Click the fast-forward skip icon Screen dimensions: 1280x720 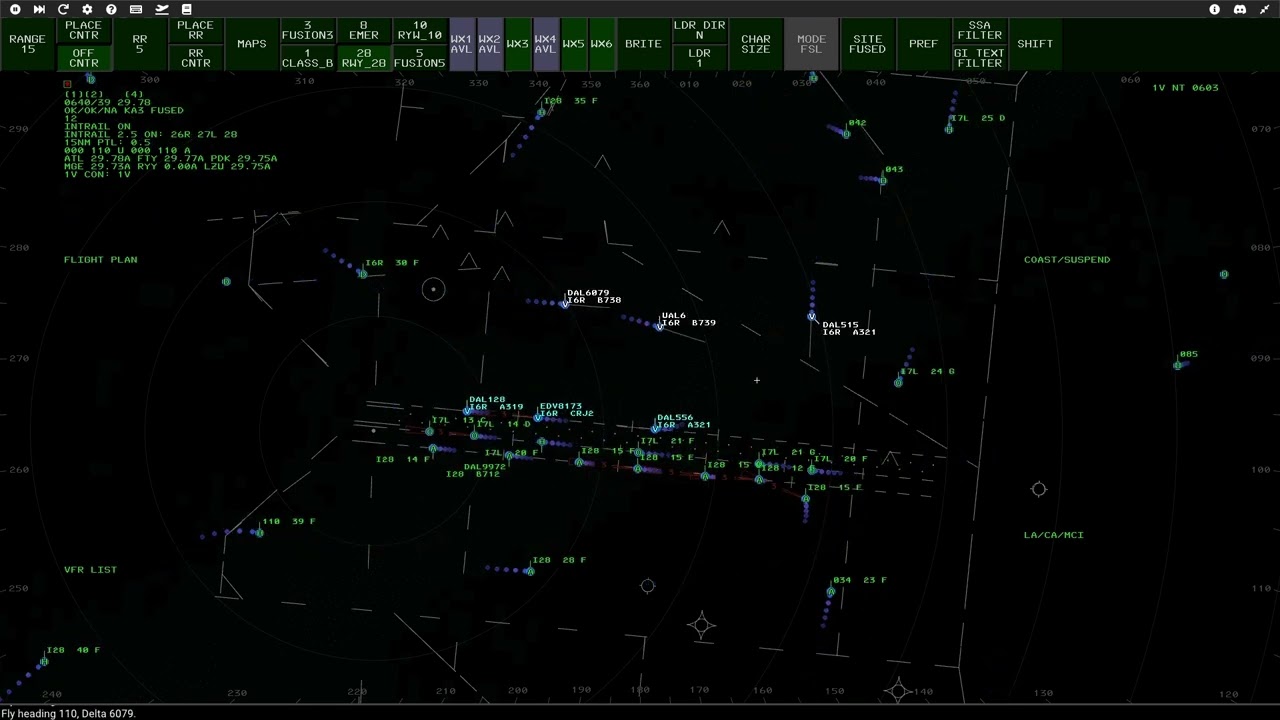39,9
